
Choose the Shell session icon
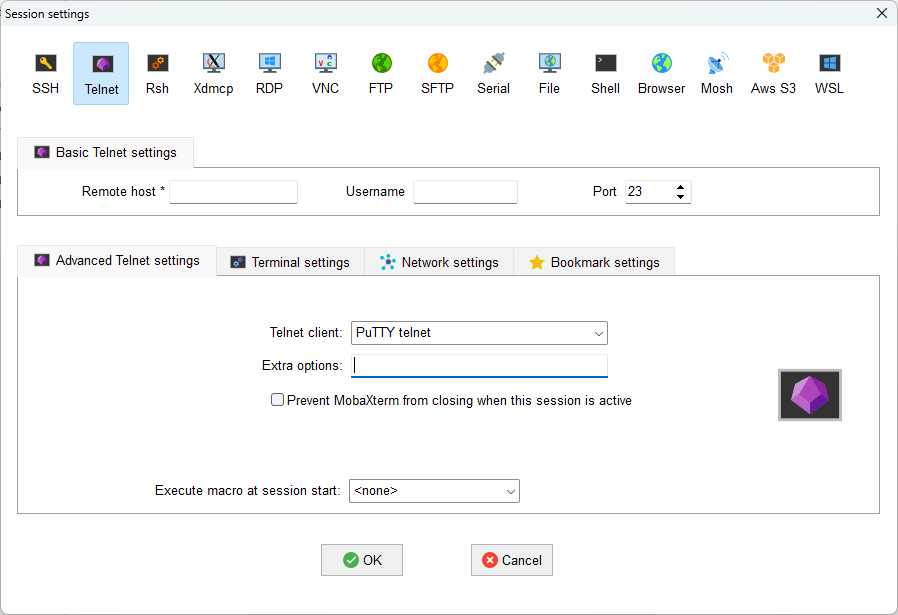click(x=605, y=73)
